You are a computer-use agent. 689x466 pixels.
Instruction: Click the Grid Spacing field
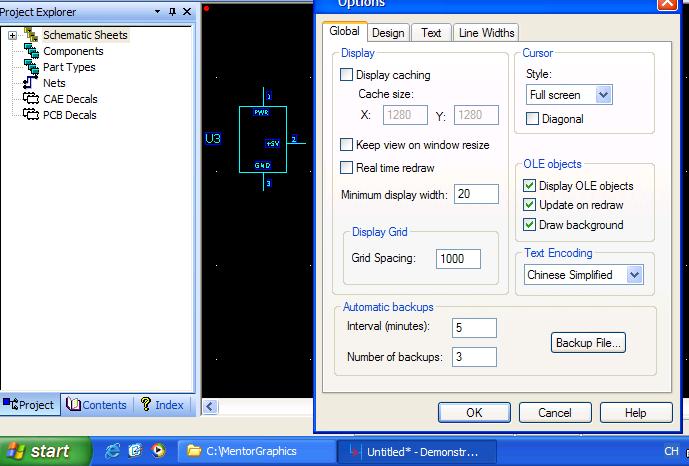458,259
